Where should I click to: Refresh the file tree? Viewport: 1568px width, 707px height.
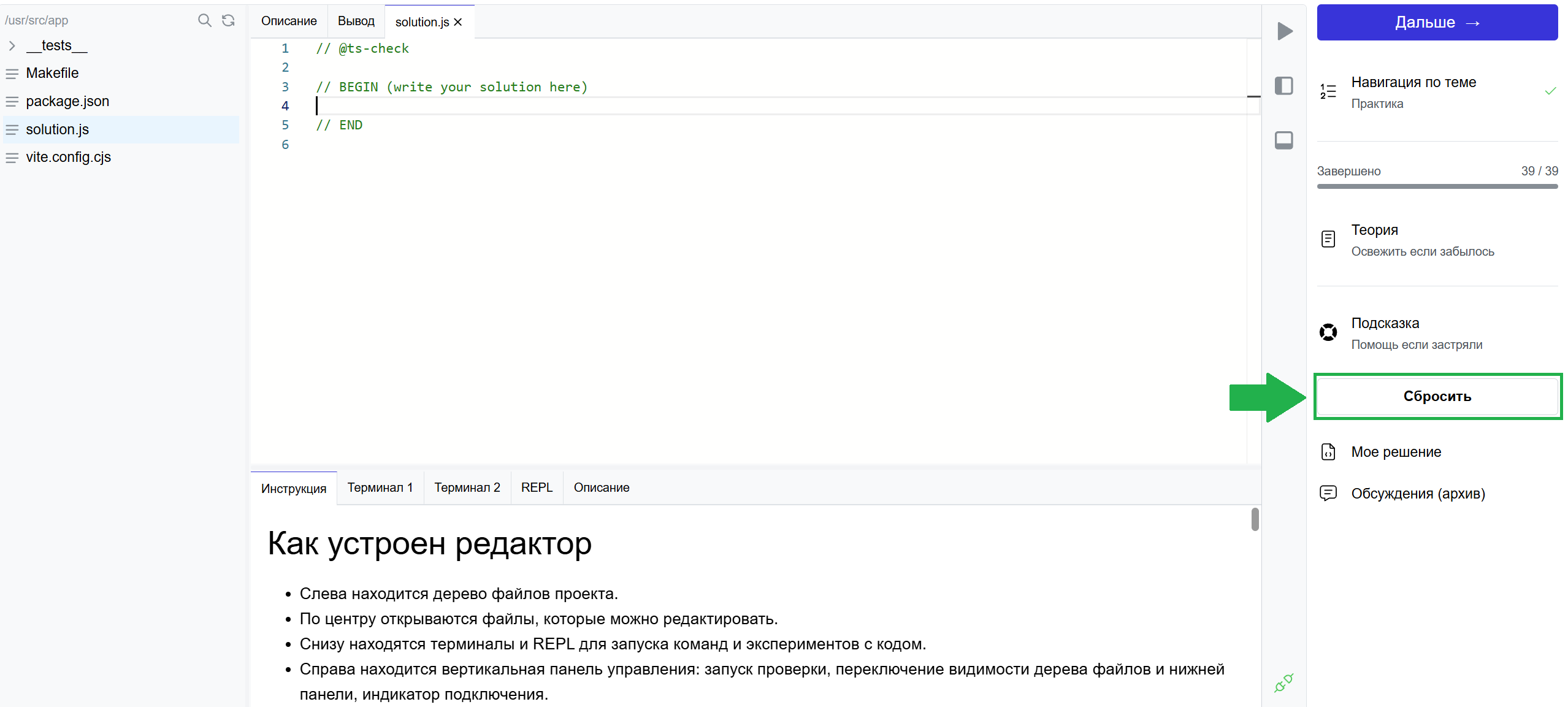tap(228, 20)
